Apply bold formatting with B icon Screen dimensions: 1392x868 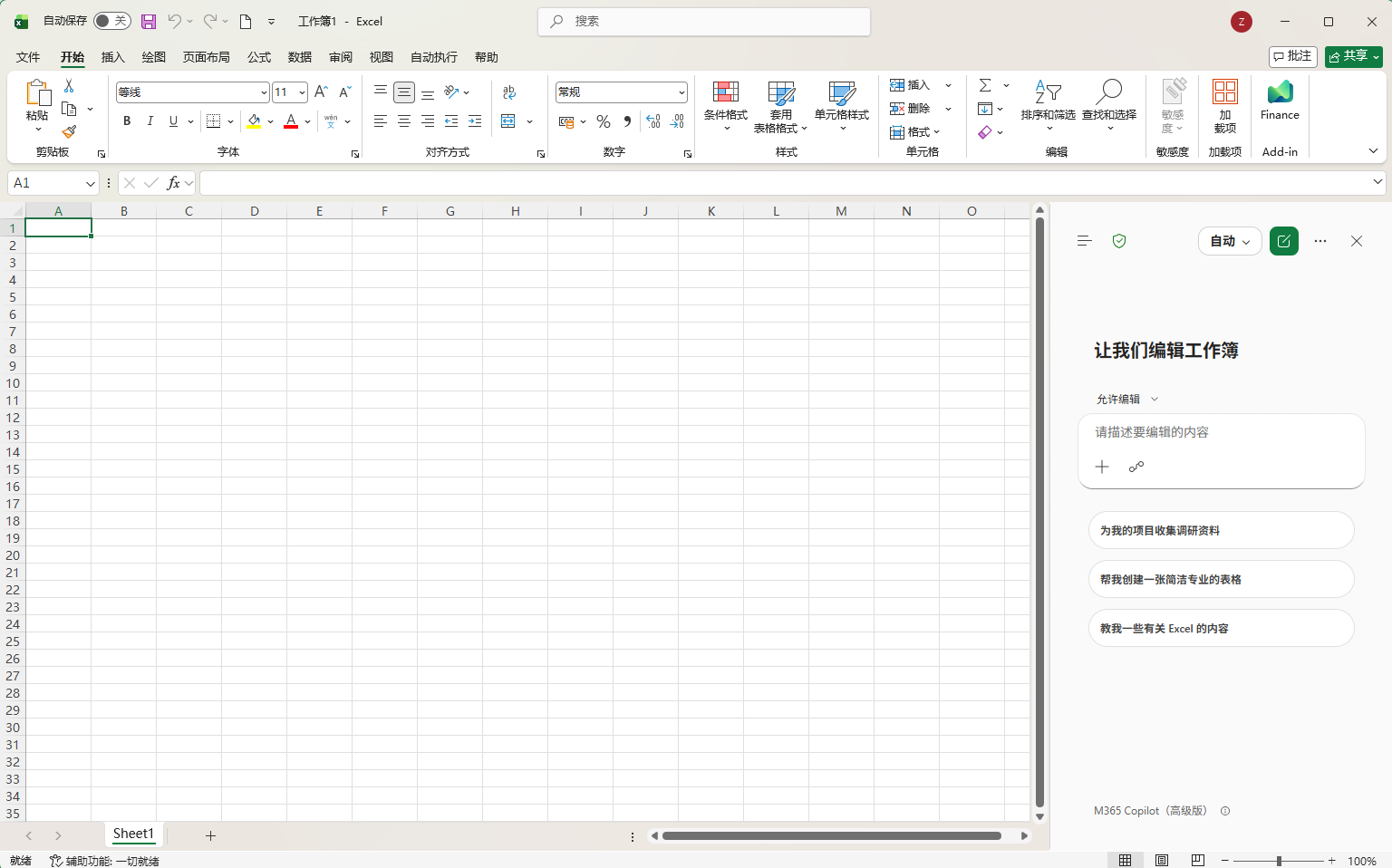pyautogui.click(x=127, y=121)
